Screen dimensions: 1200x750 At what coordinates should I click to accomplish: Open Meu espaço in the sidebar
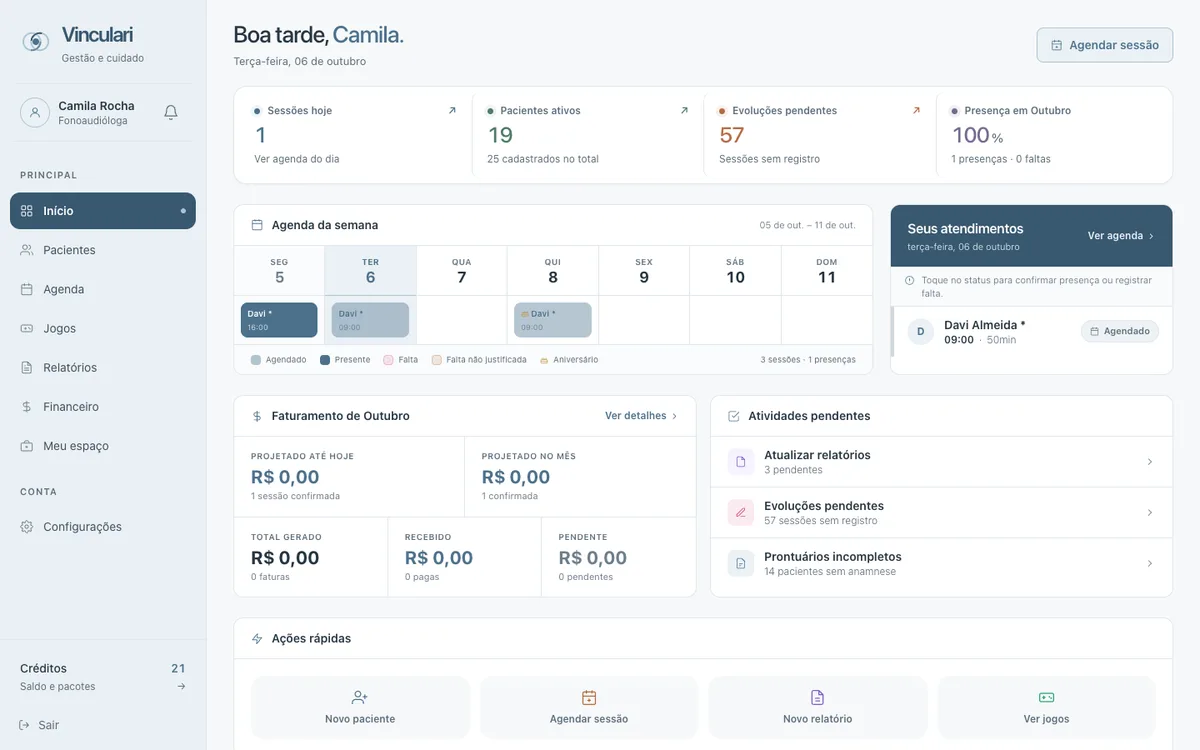tap(103, 446)
